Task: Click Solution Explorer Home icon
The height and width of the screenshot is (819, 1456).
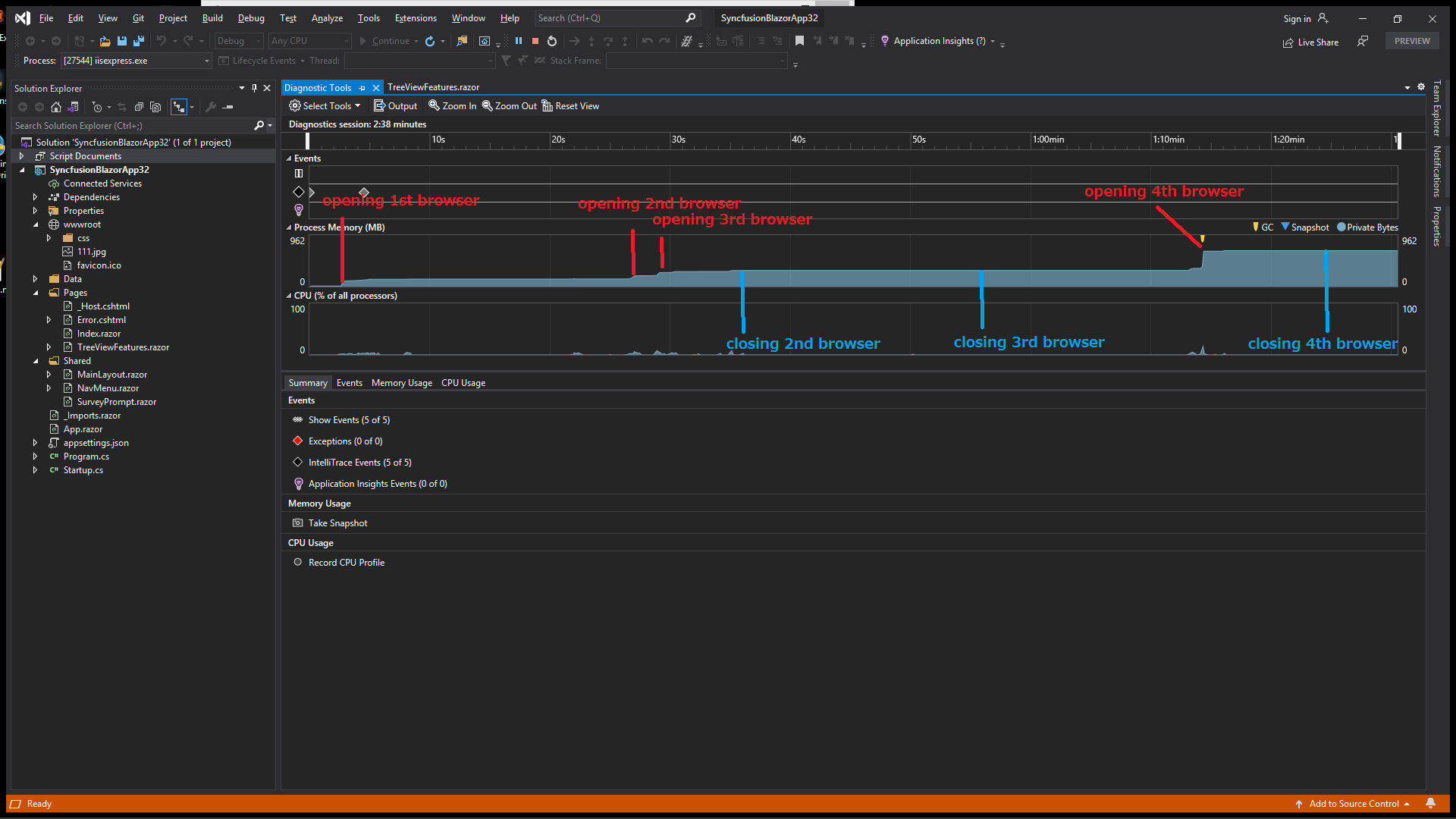Action: click(56, 107)
